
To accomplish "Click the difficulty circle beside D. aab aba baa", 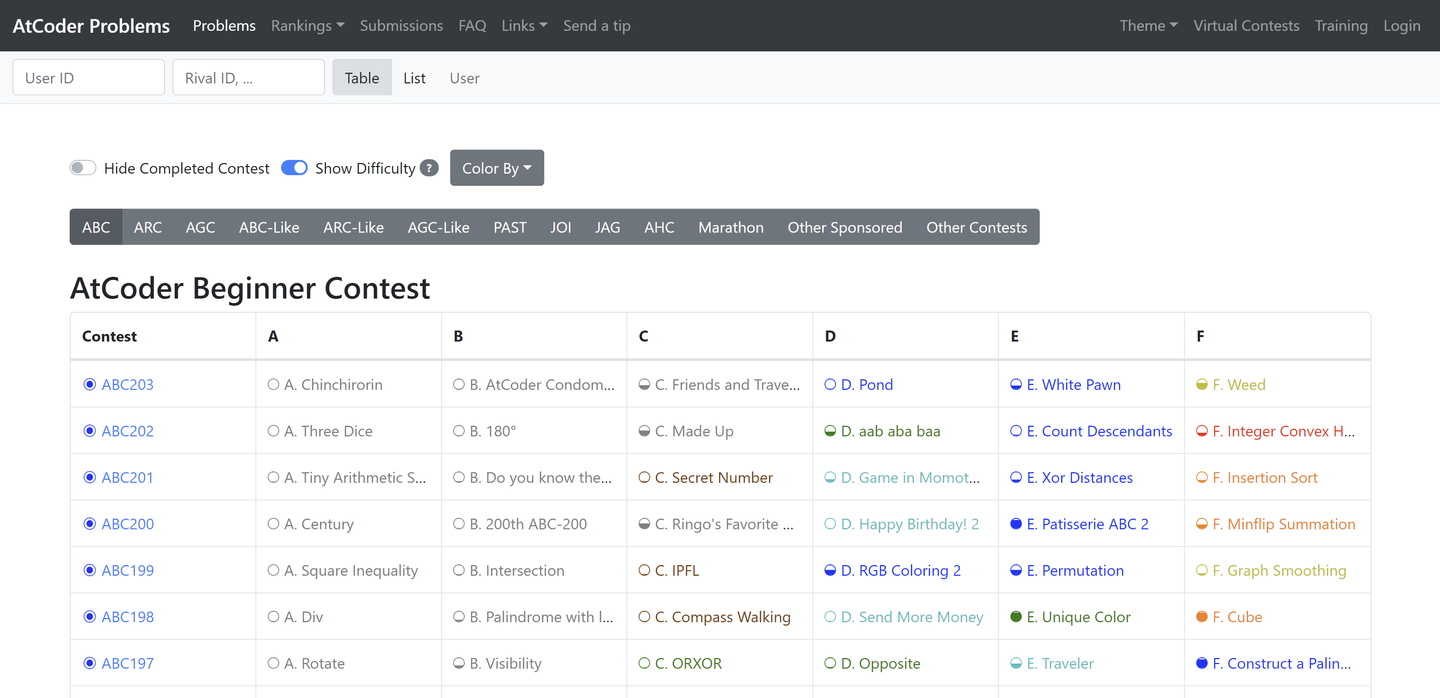I will tap(830, 431).
